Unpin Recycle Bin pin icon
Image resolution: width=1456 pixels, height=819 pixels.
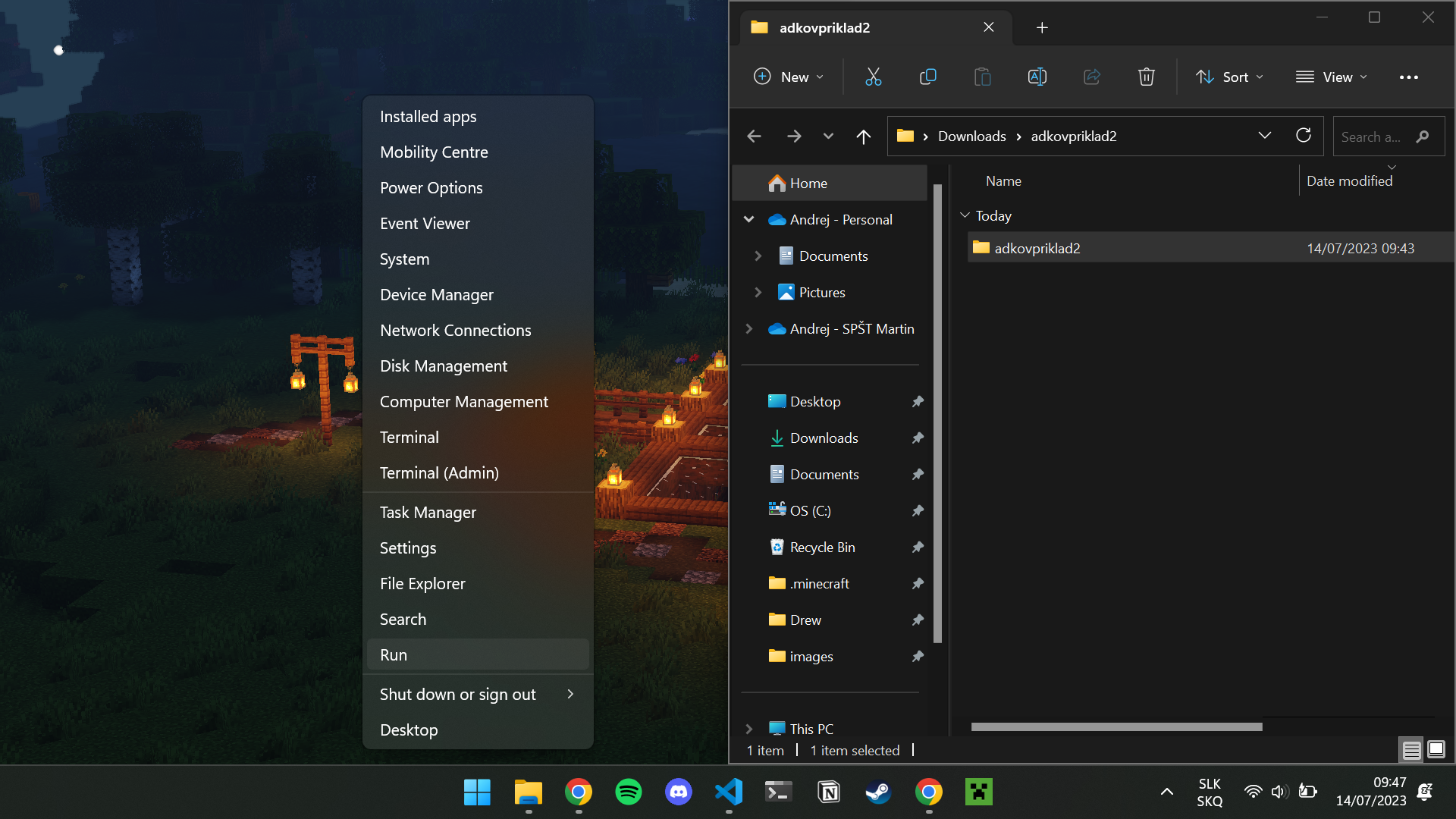918,547
